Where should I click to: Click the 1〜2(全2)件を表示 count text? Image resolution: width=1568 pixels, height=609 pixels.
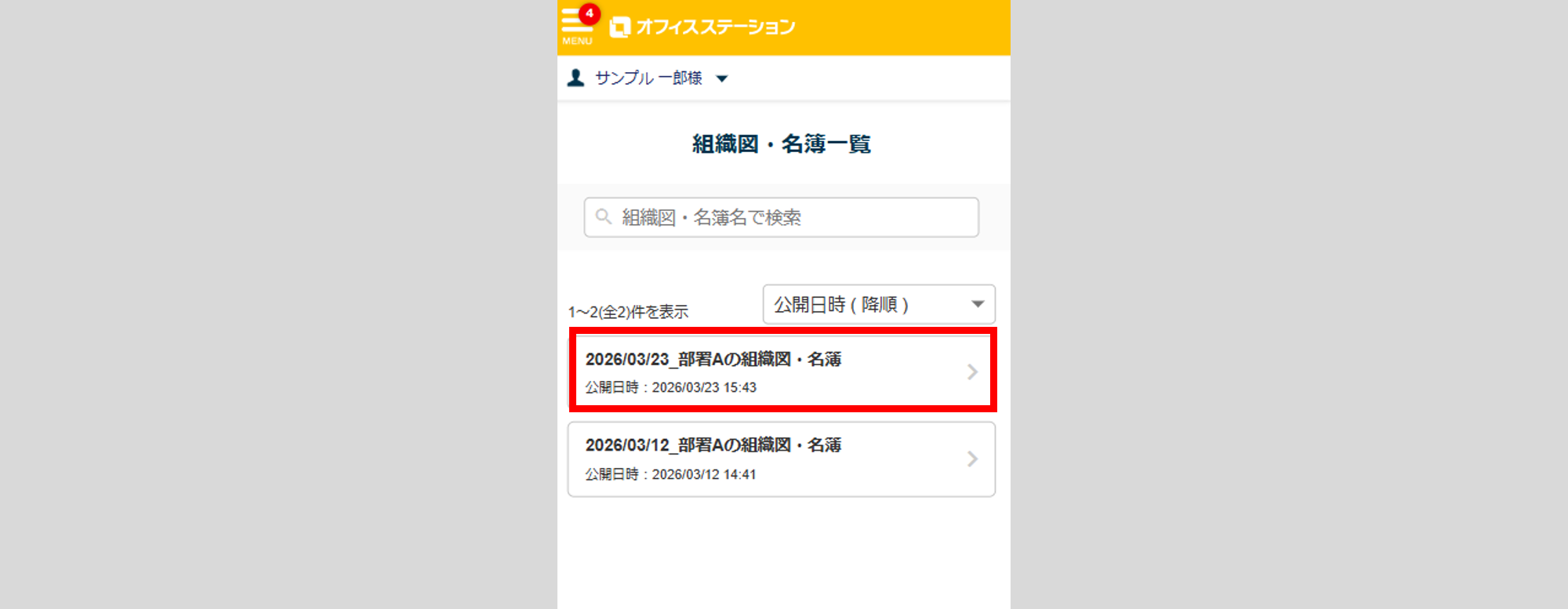628,312
